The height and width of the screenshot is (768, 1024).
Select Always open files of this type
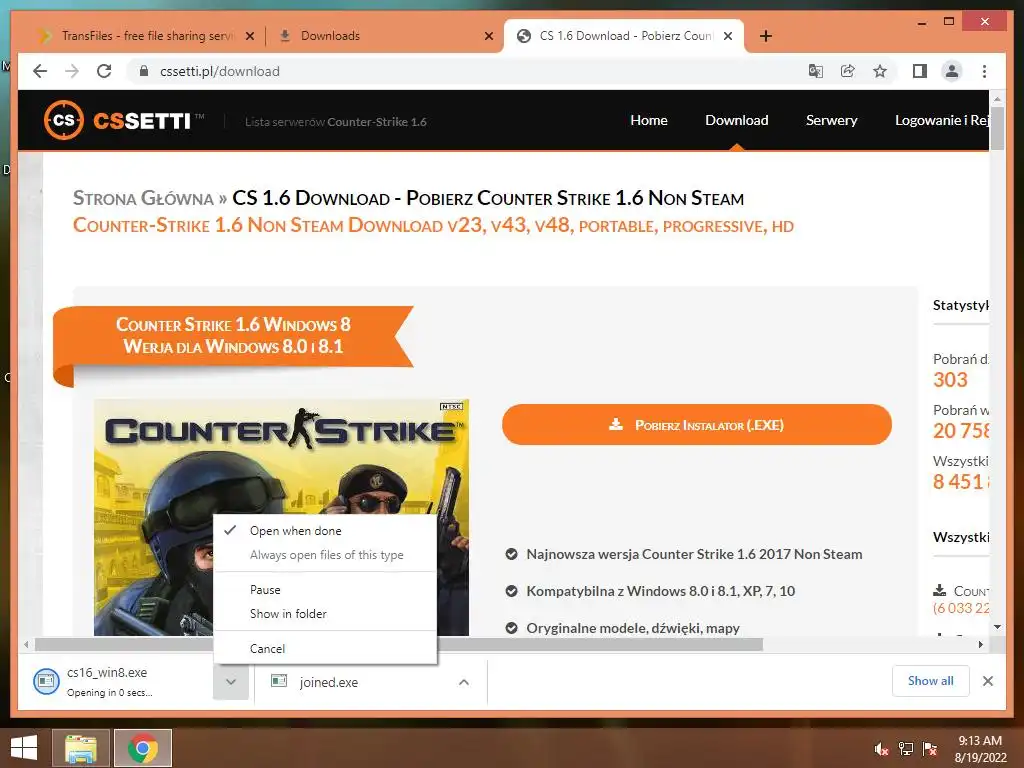[x=325, y=555]
